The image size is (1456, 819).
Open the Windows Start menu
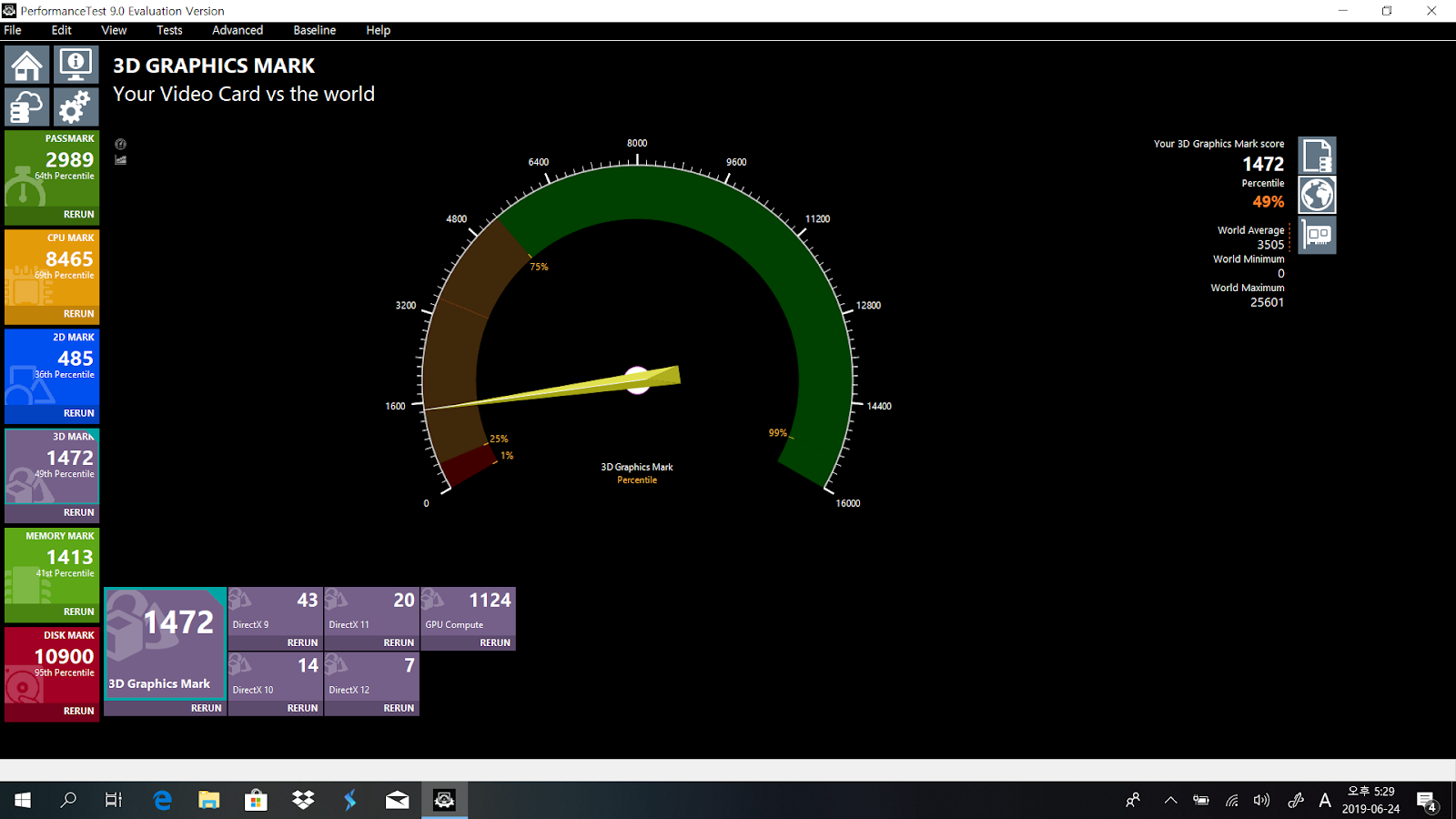pos(23,800)
